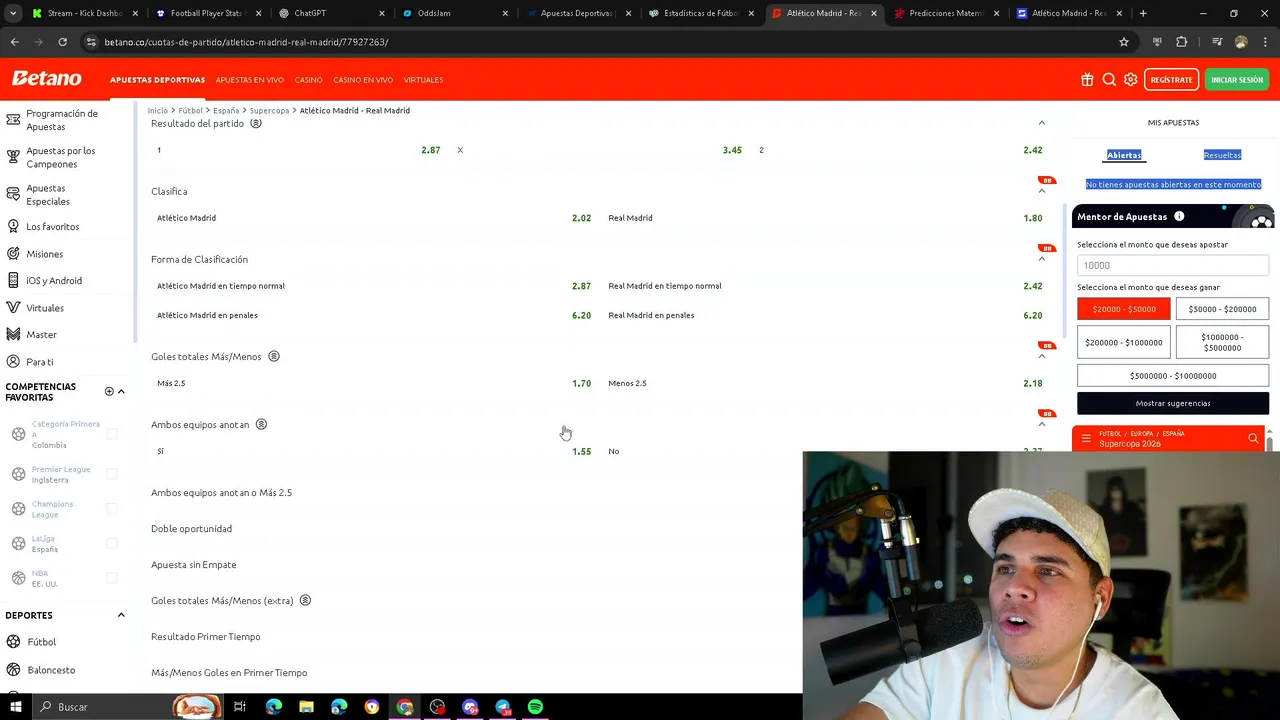The image size is (1280, 720).
Task: Open Apuestas por los Campeones
Action: point(60,157)
